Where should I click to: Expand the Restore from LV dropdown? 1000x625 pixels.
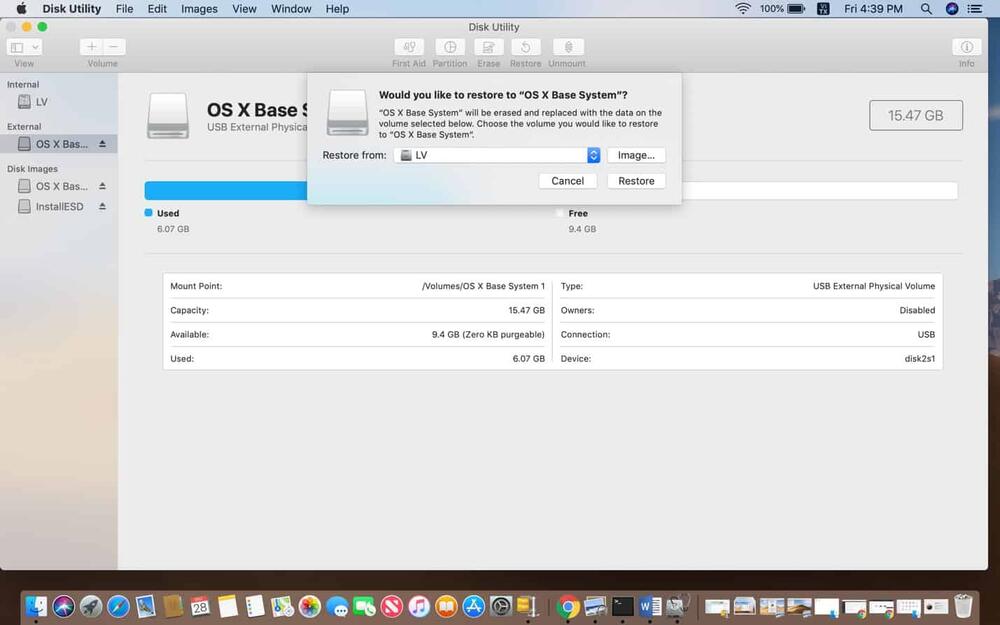coord(593,155)
